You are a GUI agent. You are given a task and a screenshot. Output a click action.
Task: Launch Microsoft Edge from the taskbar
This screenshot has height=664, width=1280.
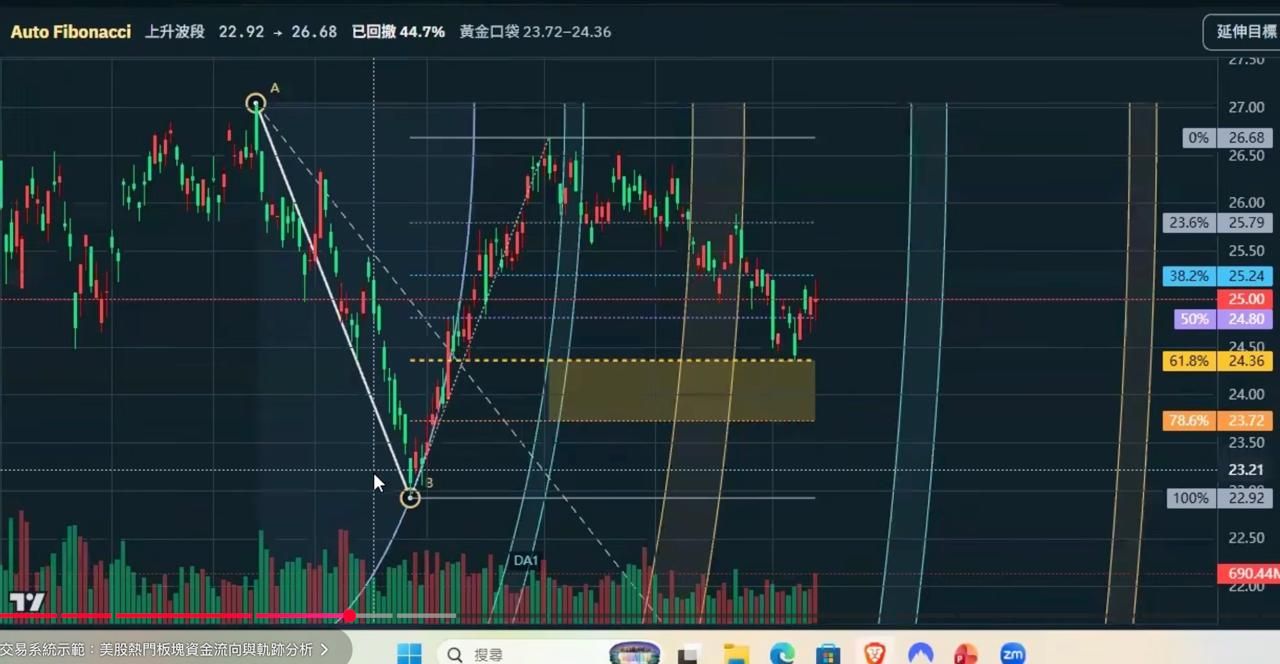click(782, 654)
